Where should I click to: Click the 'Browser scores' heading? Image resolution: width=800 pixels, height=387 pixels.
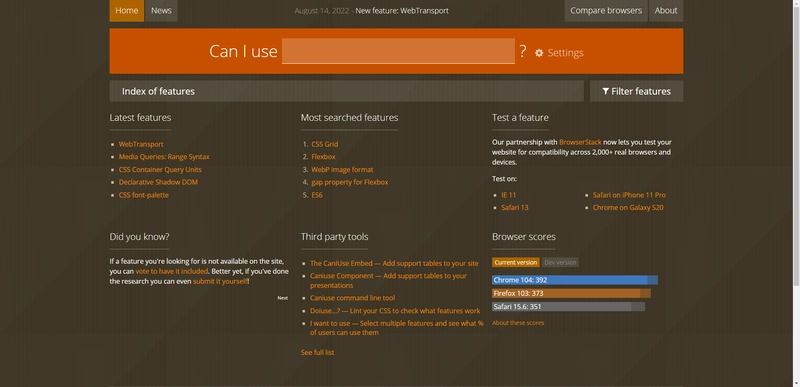[524, 237]
